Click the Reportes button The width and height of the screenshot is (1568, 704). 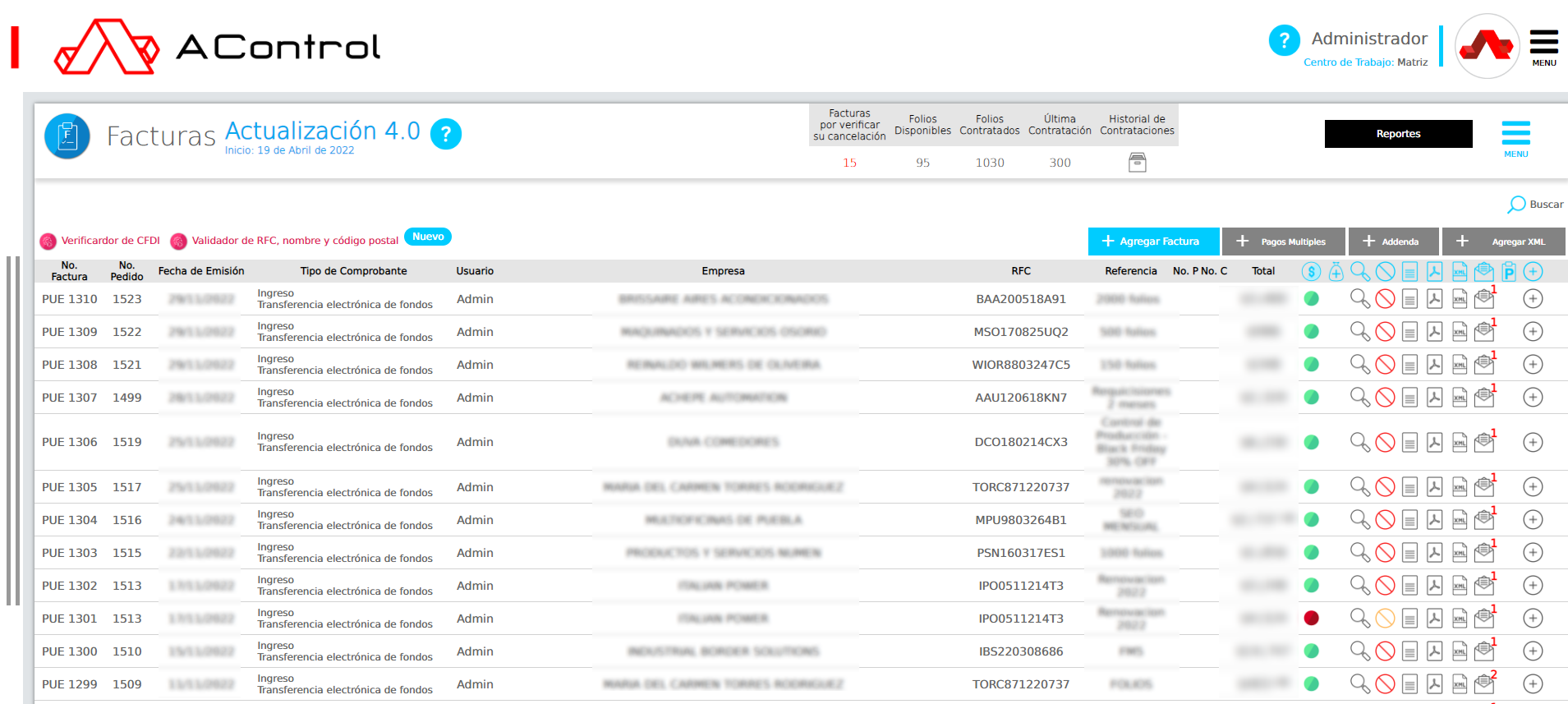click(1399, 134)
